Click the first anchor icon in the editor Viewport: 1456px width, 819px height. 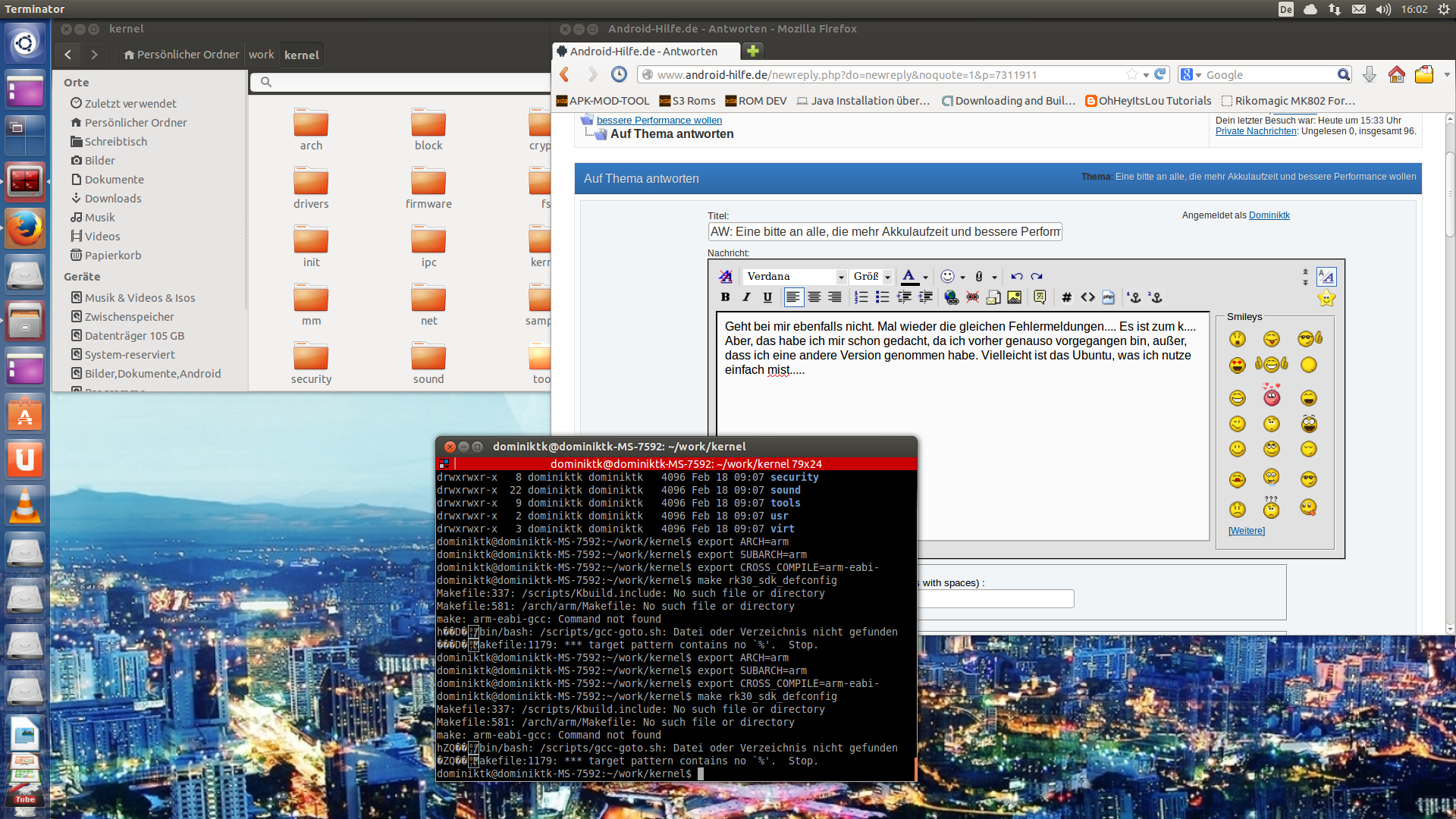point(1134,297)
